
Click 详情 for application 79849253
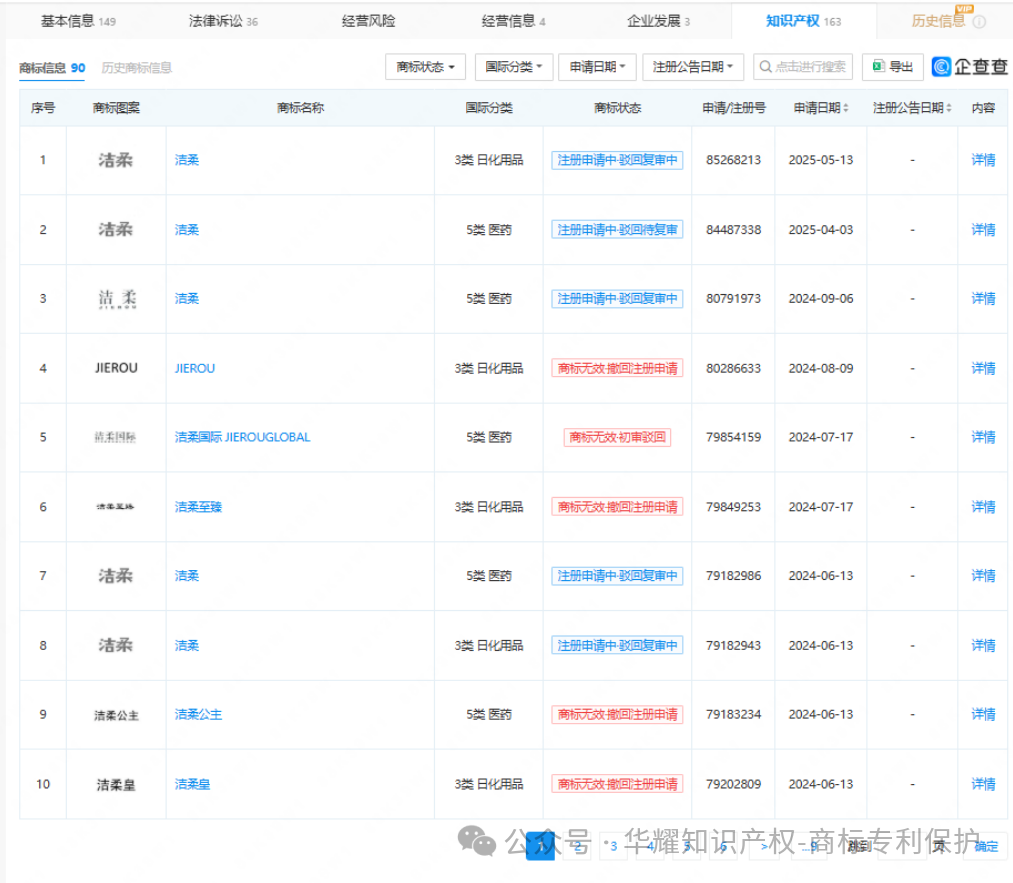point(983,507)
